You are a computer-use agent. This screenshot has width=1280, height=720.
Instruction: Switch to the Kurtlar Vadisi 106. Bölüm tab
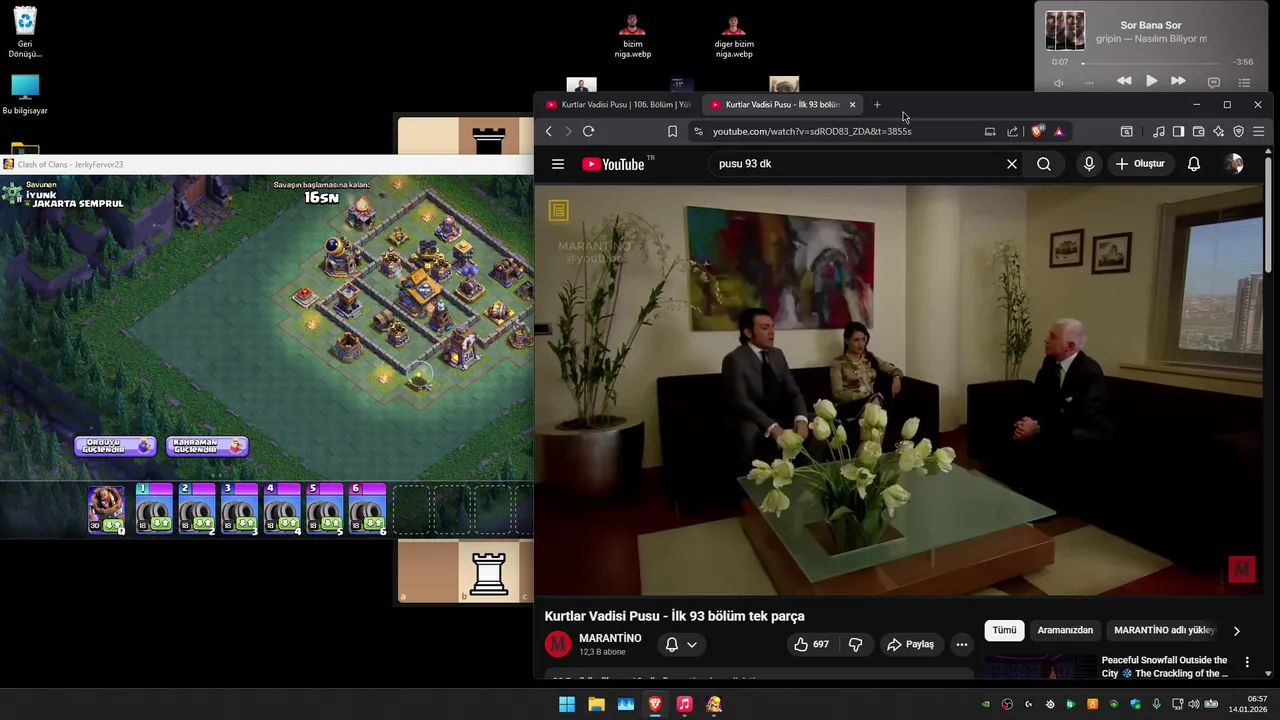coord(617,104)
